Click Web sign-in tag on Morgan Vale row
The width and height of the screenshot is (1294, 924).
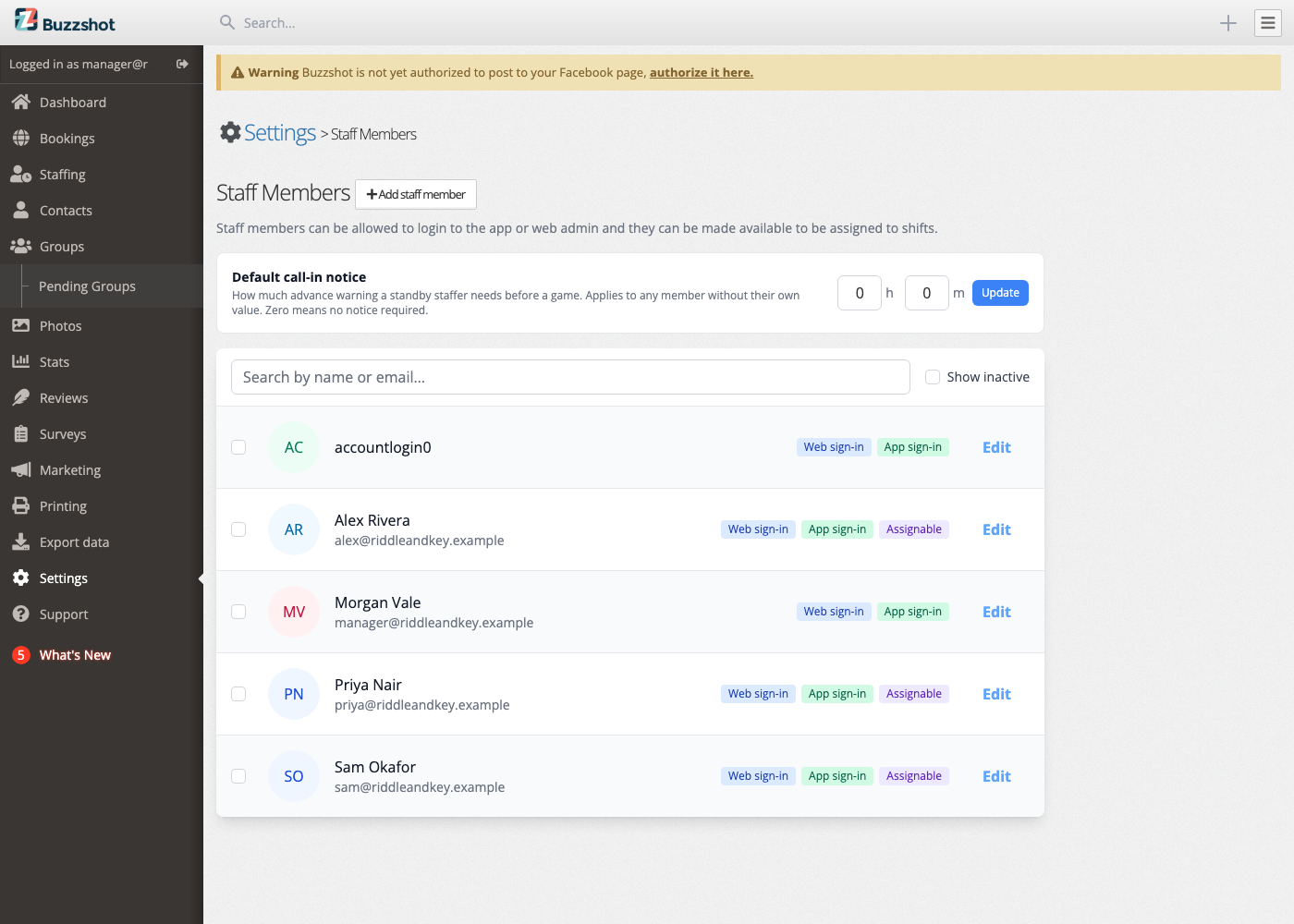[834, 612]
